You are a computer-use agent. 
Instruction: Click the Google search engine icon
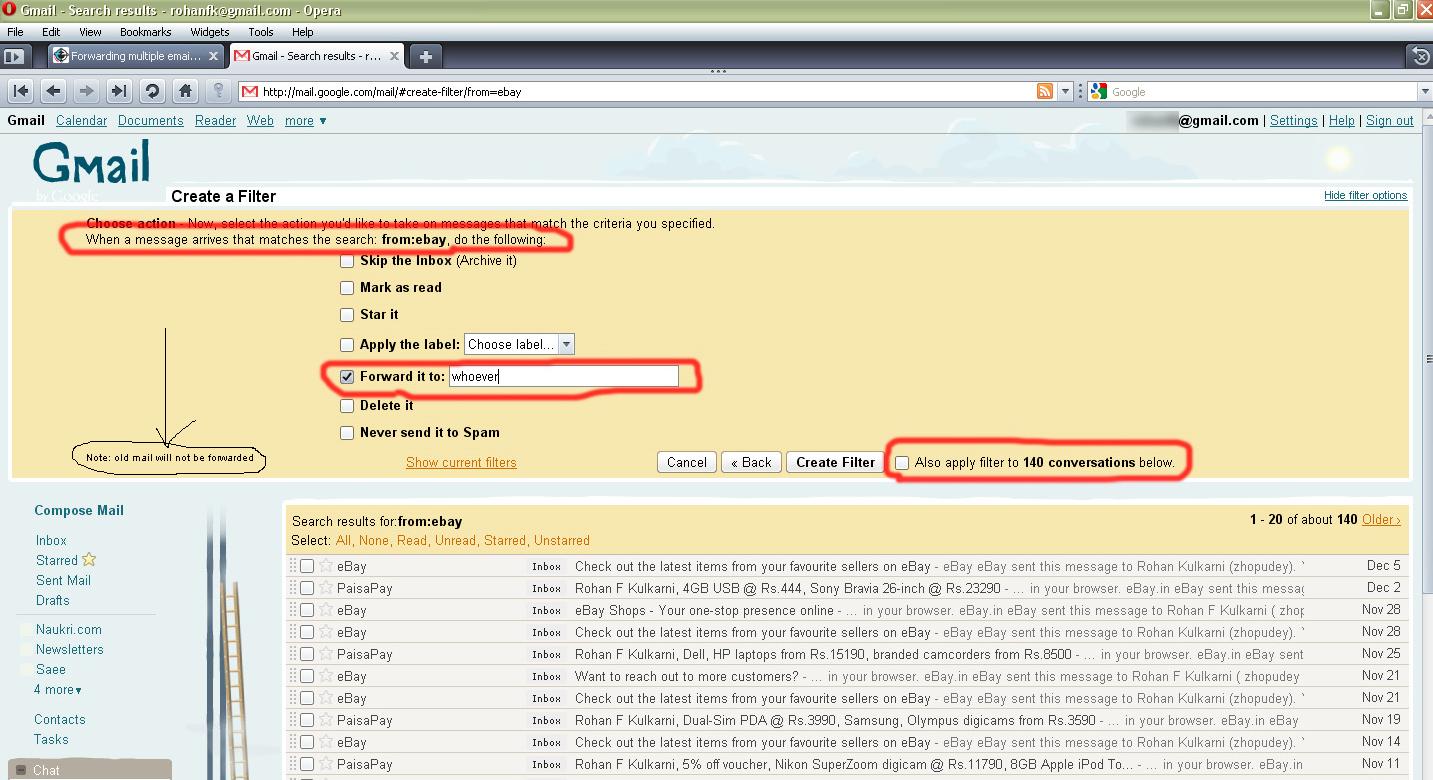(1099, 91)
